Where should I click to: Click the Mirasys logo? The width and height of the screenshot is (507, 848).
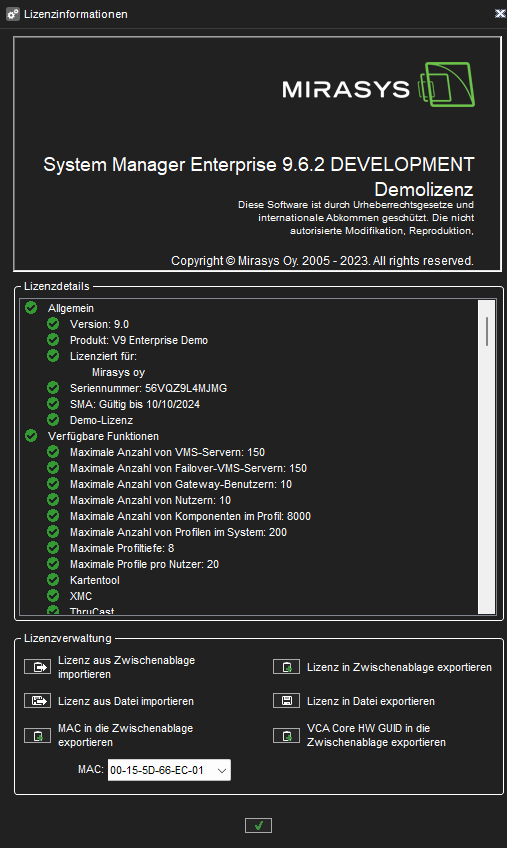coord(378,85)
